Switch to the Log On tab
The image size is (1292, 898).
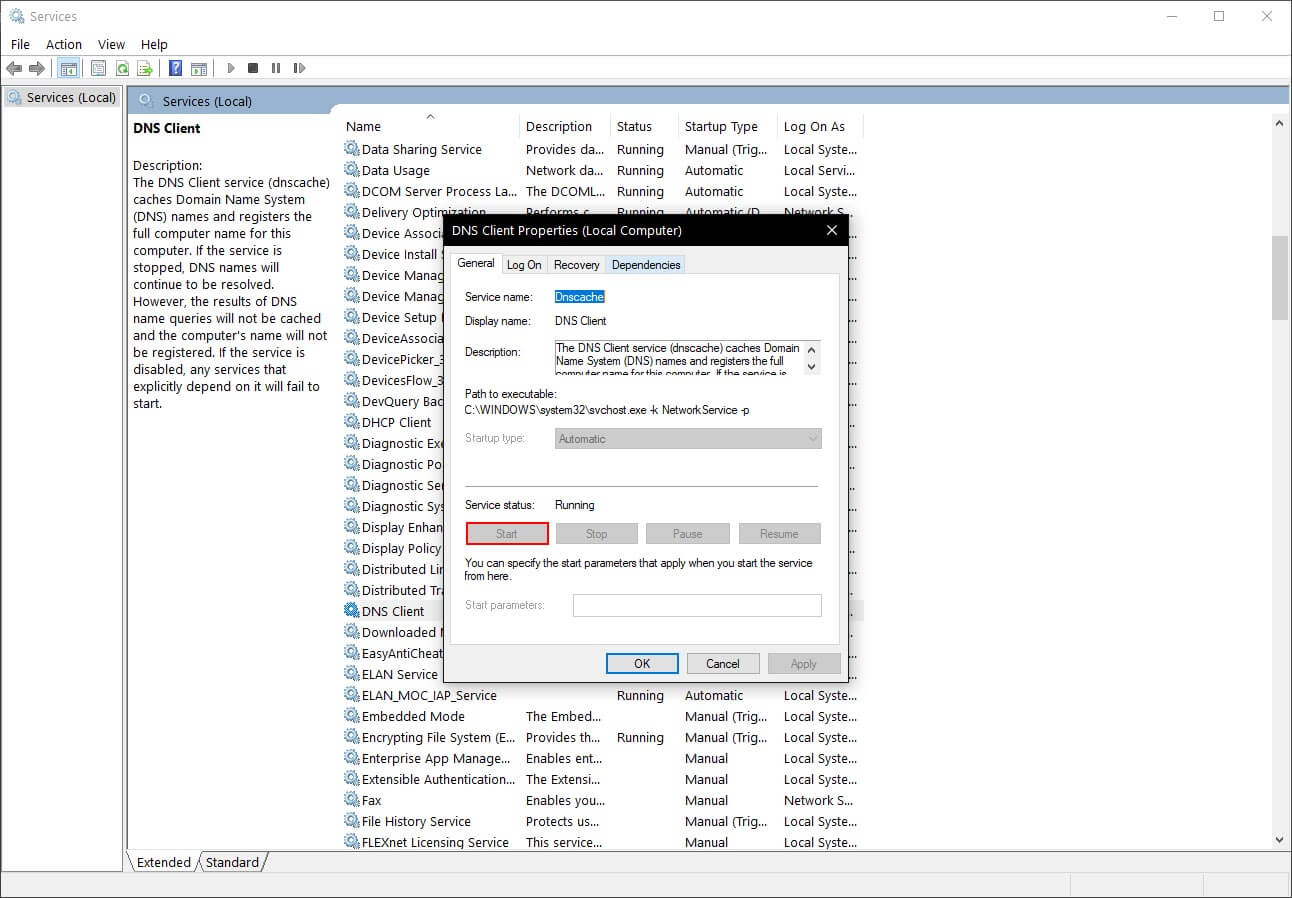click(524, 265)
